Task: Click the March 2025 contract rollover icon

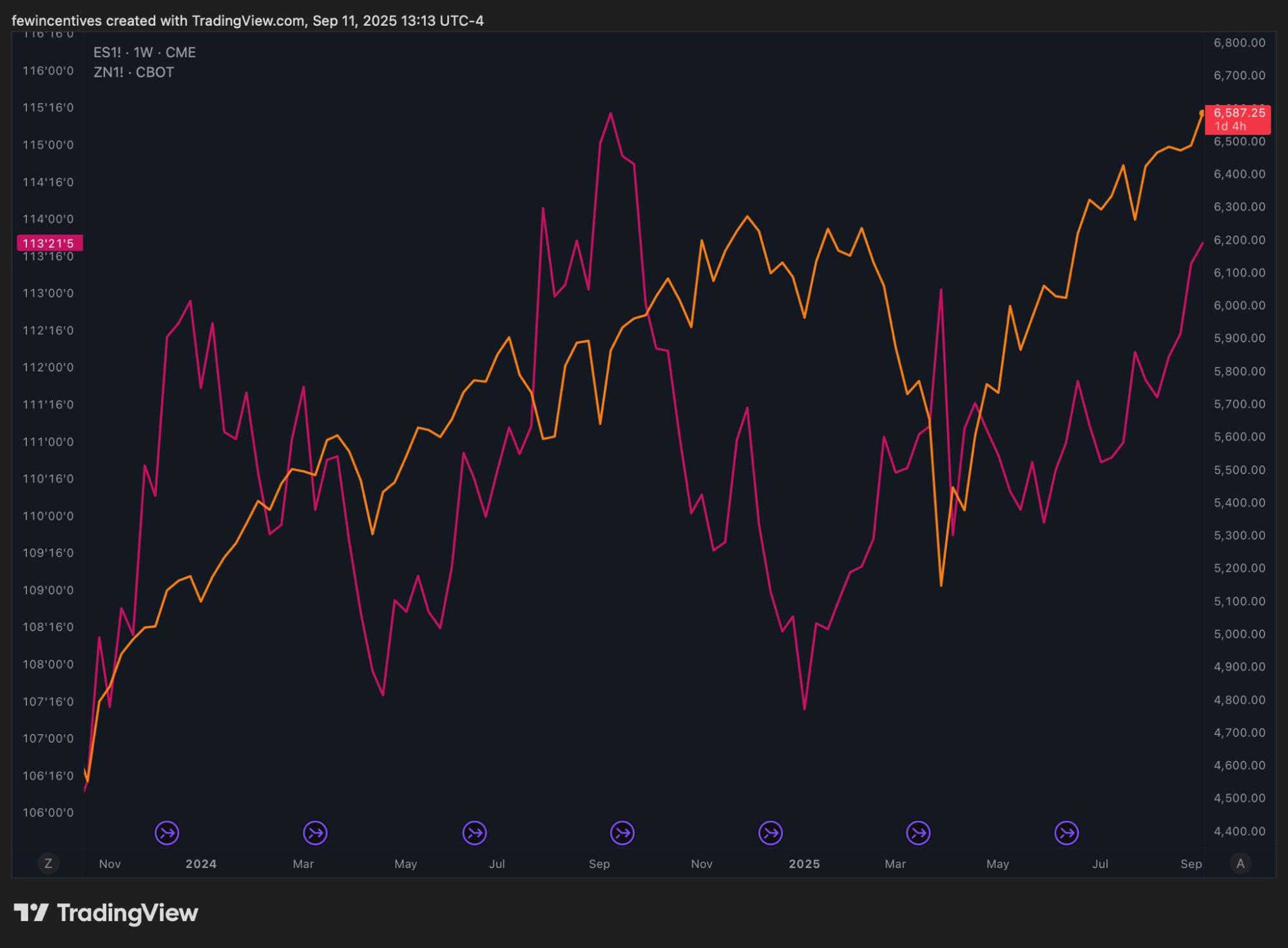Action: [x=918, y=833]
